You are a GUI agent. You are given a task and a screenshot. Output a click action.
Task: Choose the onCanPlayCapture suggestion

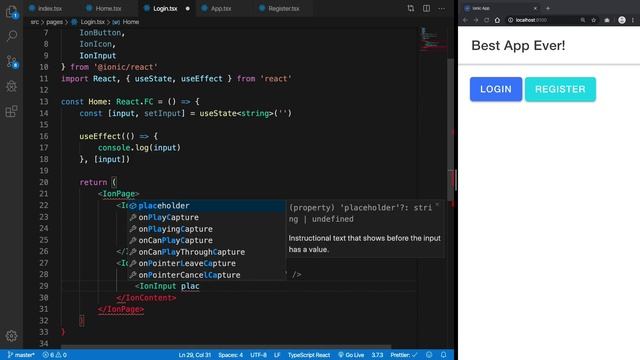point(207,240)
